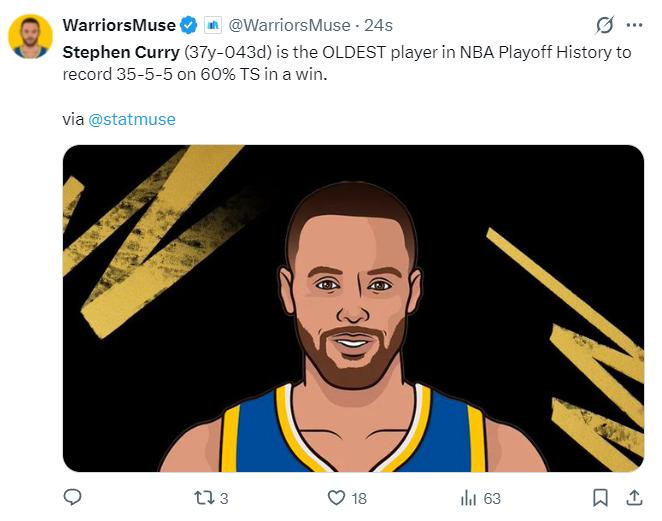Open the @statmuse mention link
662x521 pixels.
(x=131, y=119)
